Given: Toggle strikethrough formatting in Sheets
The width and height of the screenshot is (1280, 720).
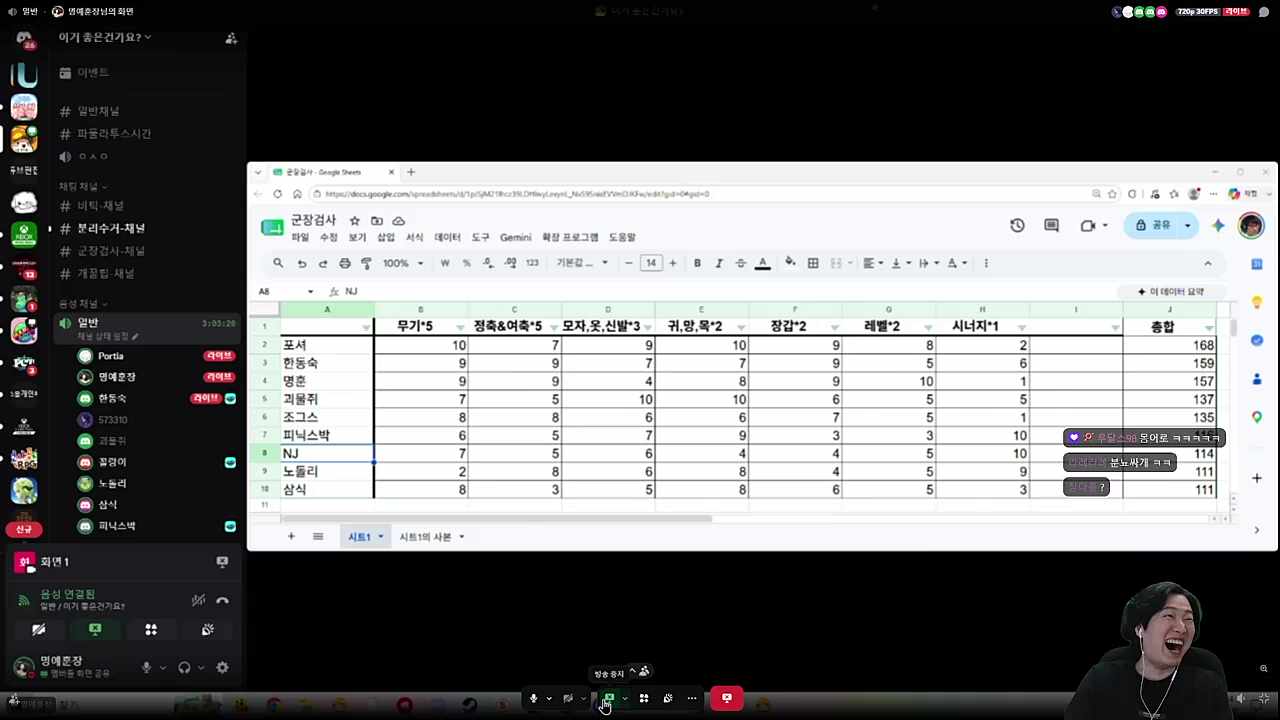Looking at the screenshot, I should point(740,263).
